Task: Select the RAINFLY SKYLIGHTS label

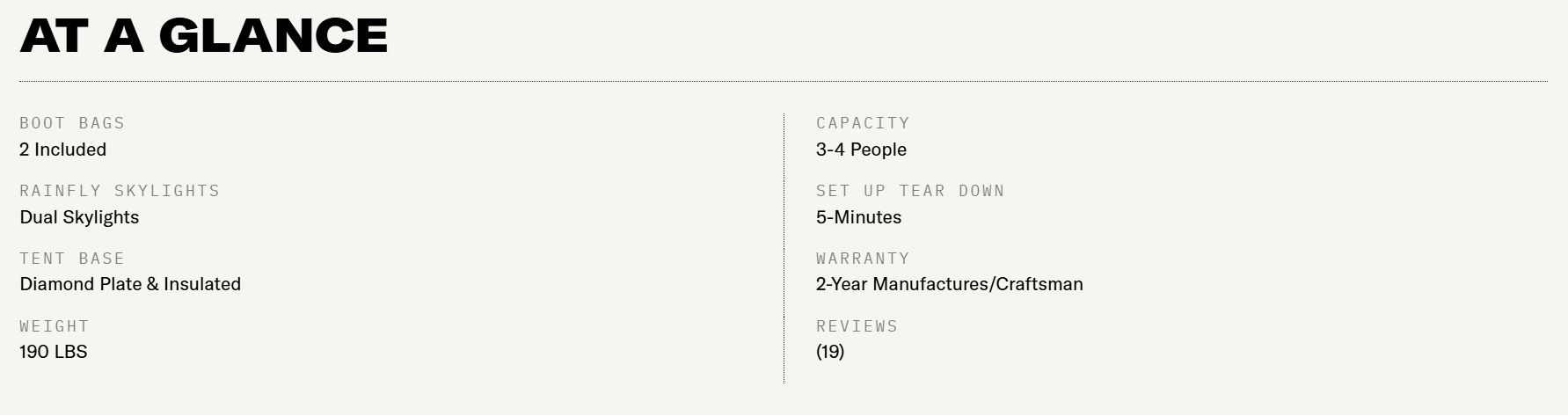Action: click(120, 191)
